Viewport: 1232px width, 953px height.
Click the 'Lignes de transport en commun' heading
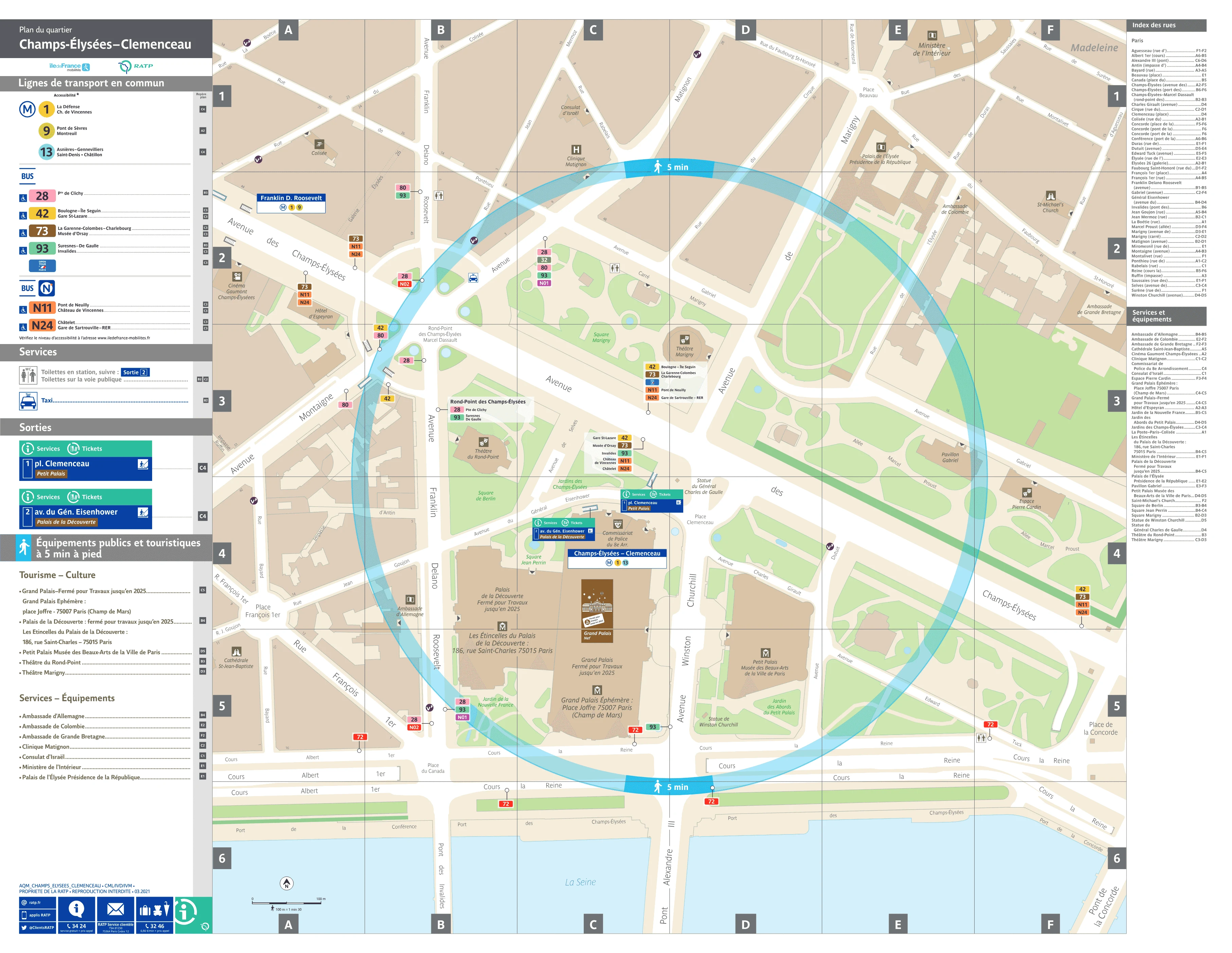tap(91, 83)
